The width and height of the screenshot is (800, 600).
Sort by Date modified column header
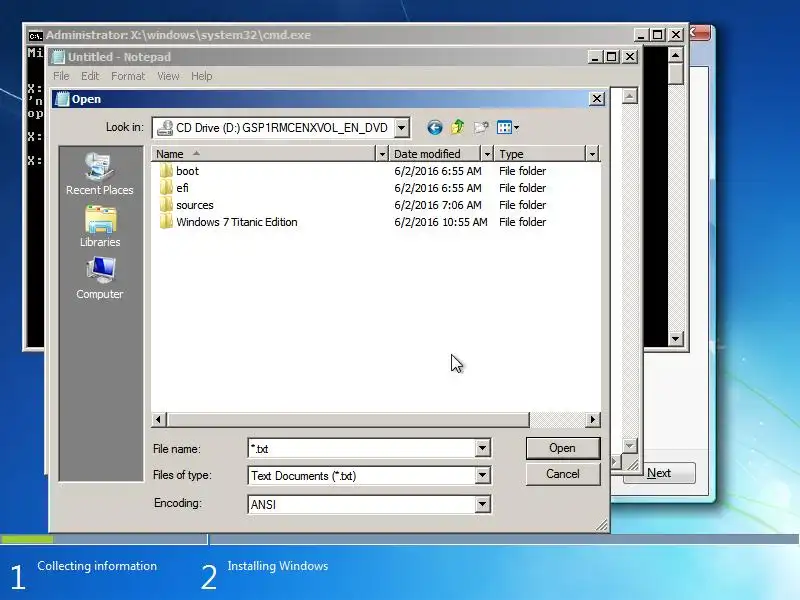(x=435, y=154)
